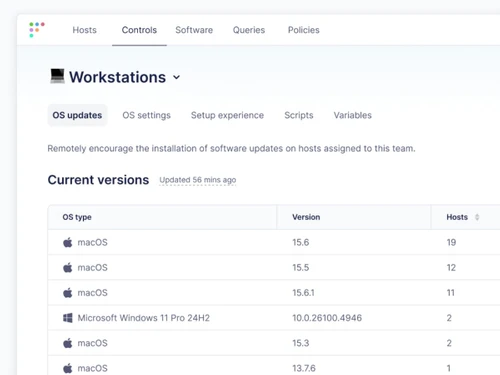Screen dimensions: 500x375
Task: Click host count 2 in Windows row
Action: pos(449,318)
